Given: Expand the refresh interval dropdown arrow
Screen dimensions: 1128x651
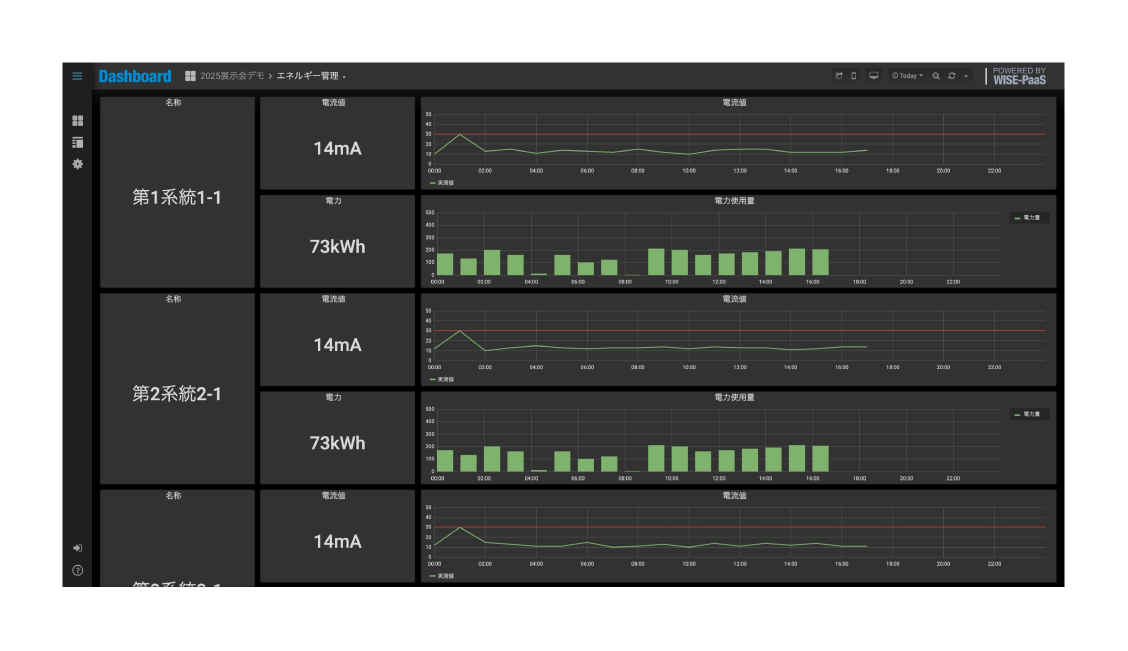Looking at the screenshot, I should (x=966, y=76).
